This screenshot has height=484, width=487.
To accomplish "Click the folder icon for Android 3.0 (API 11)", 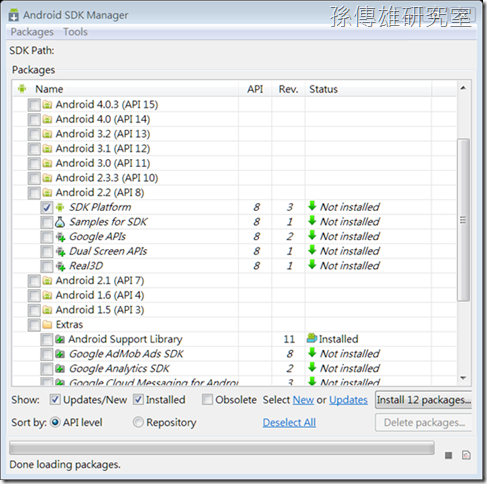I will [47, 163].
